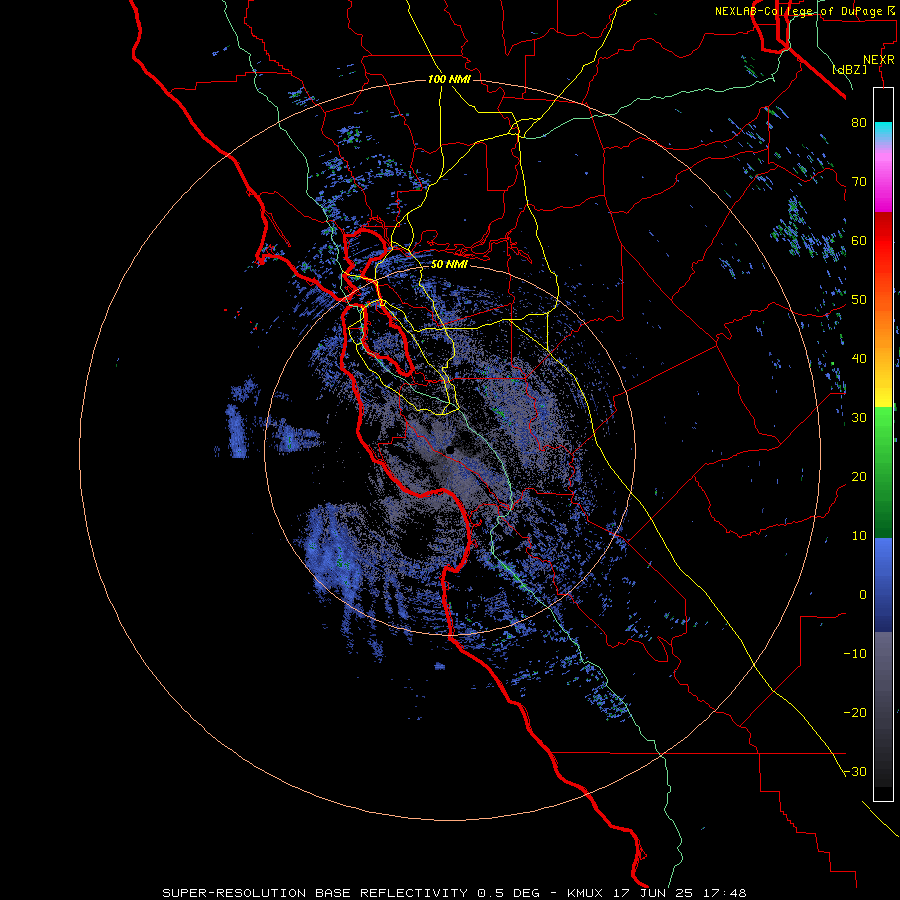Click the 60 value on the dBZ scale
900x900 pixels.
[x=859, y=240]
